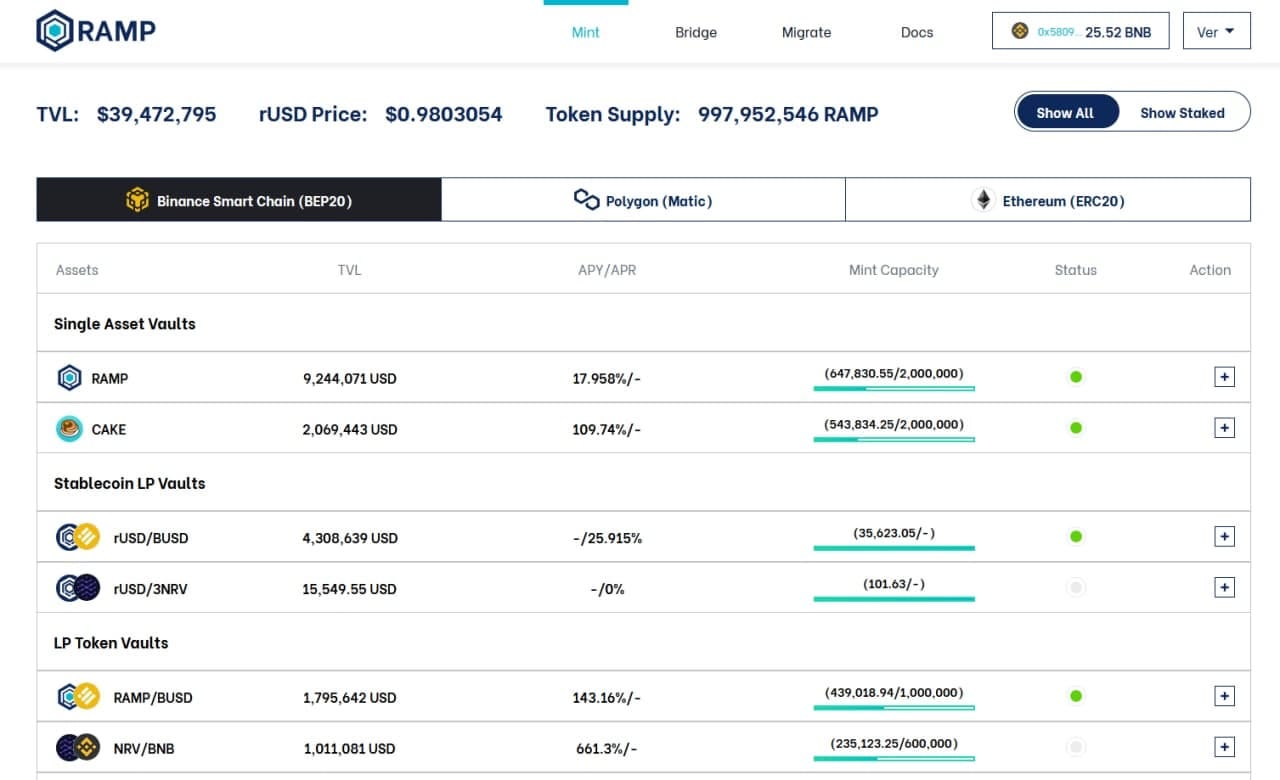Click the rUSD/BUSD pair token icon
1280x780 pixels.
tap(79, 537)
